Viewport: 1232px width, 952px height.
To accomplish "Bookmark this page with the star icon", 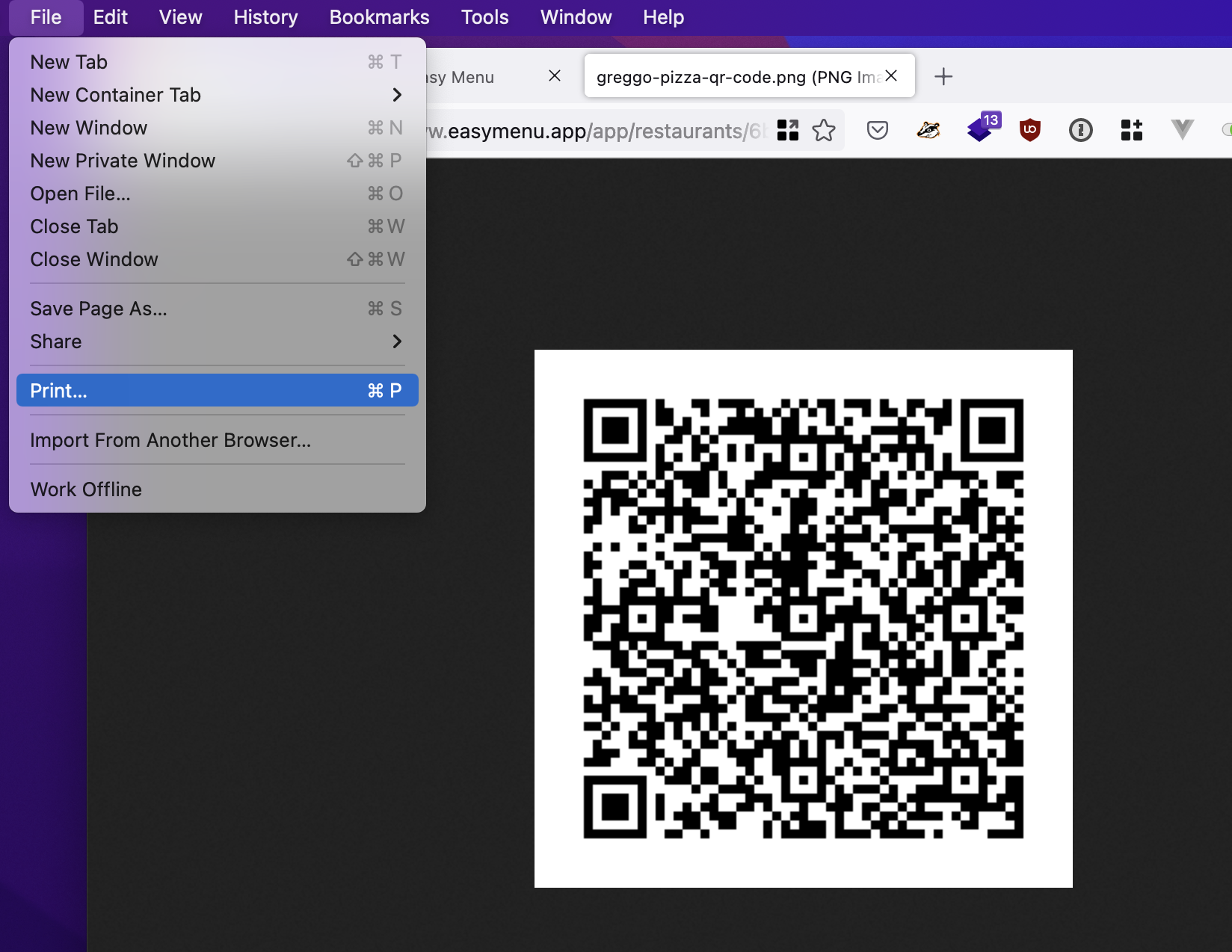I will point(824,130).
